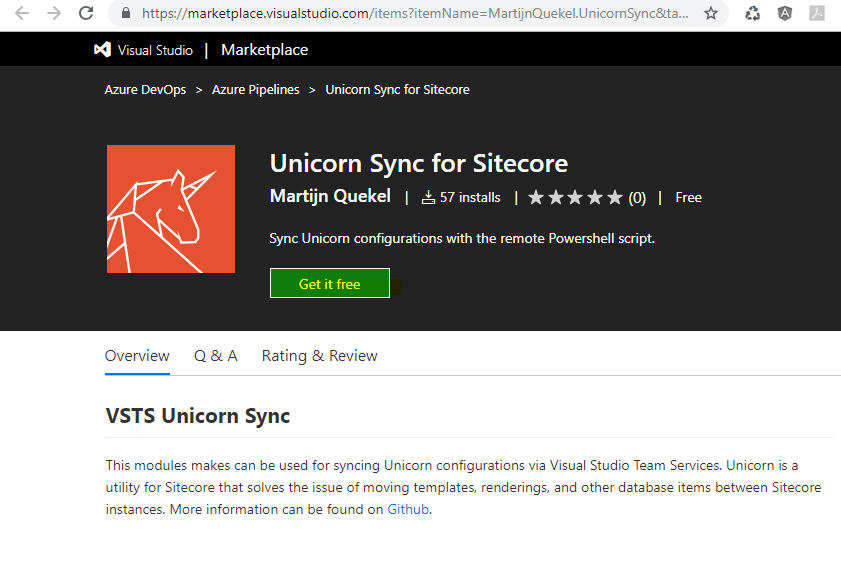Click Unicorn Sync for Sitecore breadcrumb

[397, 90]
